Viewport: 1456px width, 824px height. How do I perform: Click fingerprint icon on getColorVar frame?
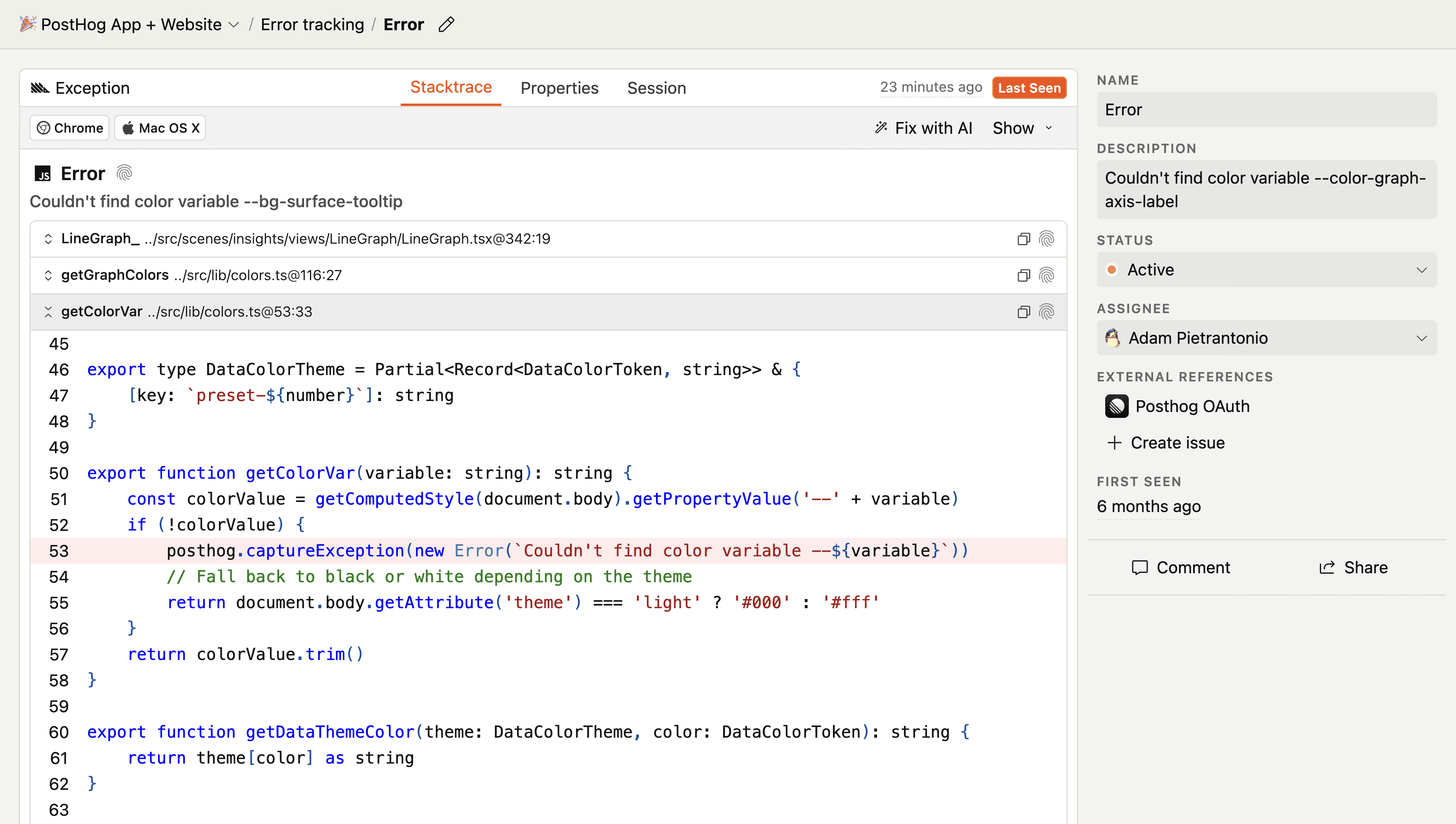1046,312
